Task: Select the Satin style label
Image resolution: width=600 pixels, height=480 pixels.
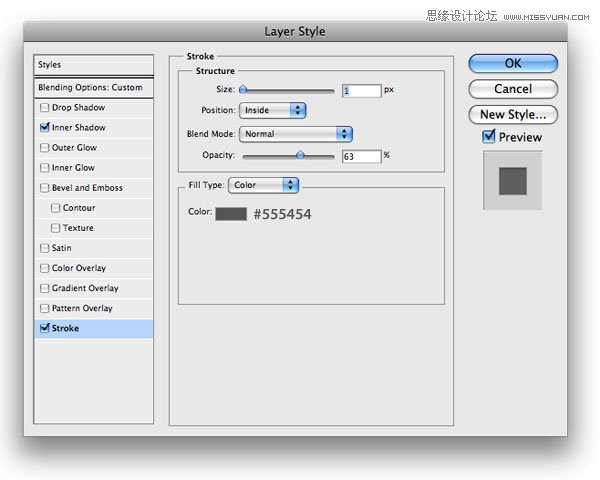Action: pyautogui.click(x=62, y=248)
